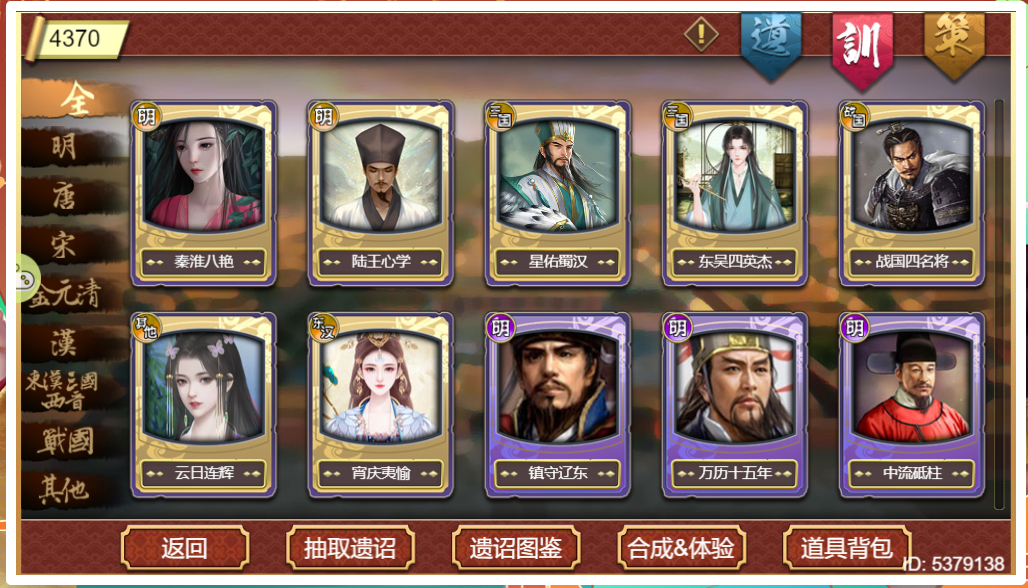The height and width of the screenshot is (588, 1028).
Task: Select the 戰國 category tab
Action: (x=66, y=441)
